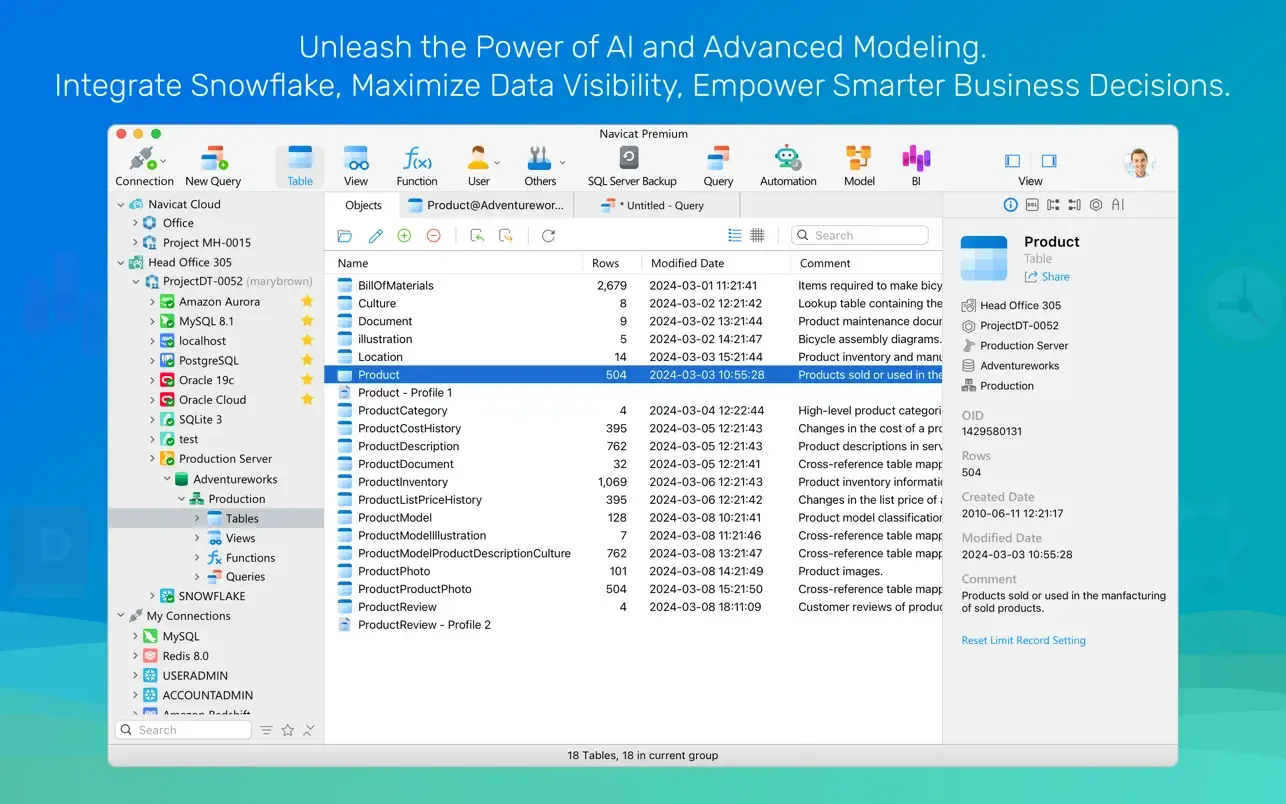Viewport: 1286px width, 804px height.
Task: Select the Production Server connection
Action: pyautogui.click(x=225, y=459)
